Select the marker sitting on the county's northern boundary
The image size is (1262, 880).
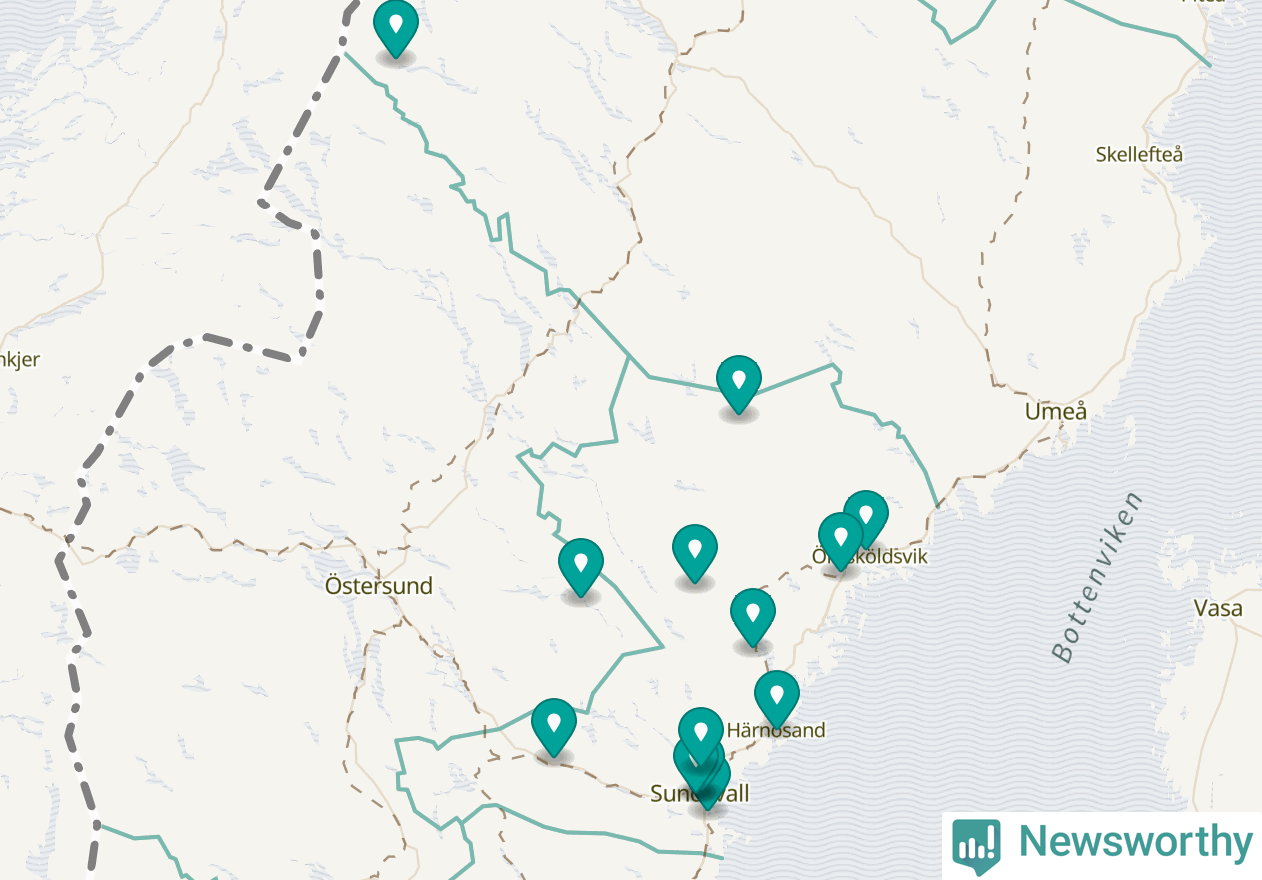[739, 384]
